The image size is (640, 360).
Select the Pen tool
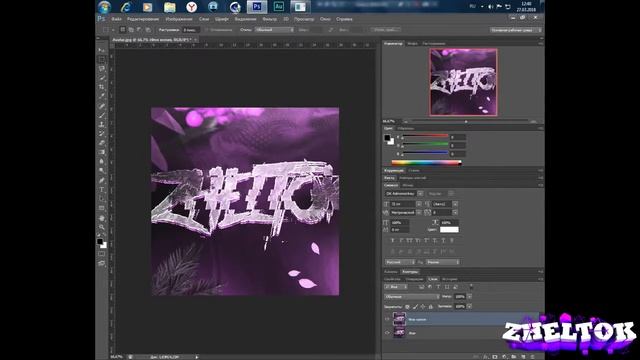click(101, 180)
